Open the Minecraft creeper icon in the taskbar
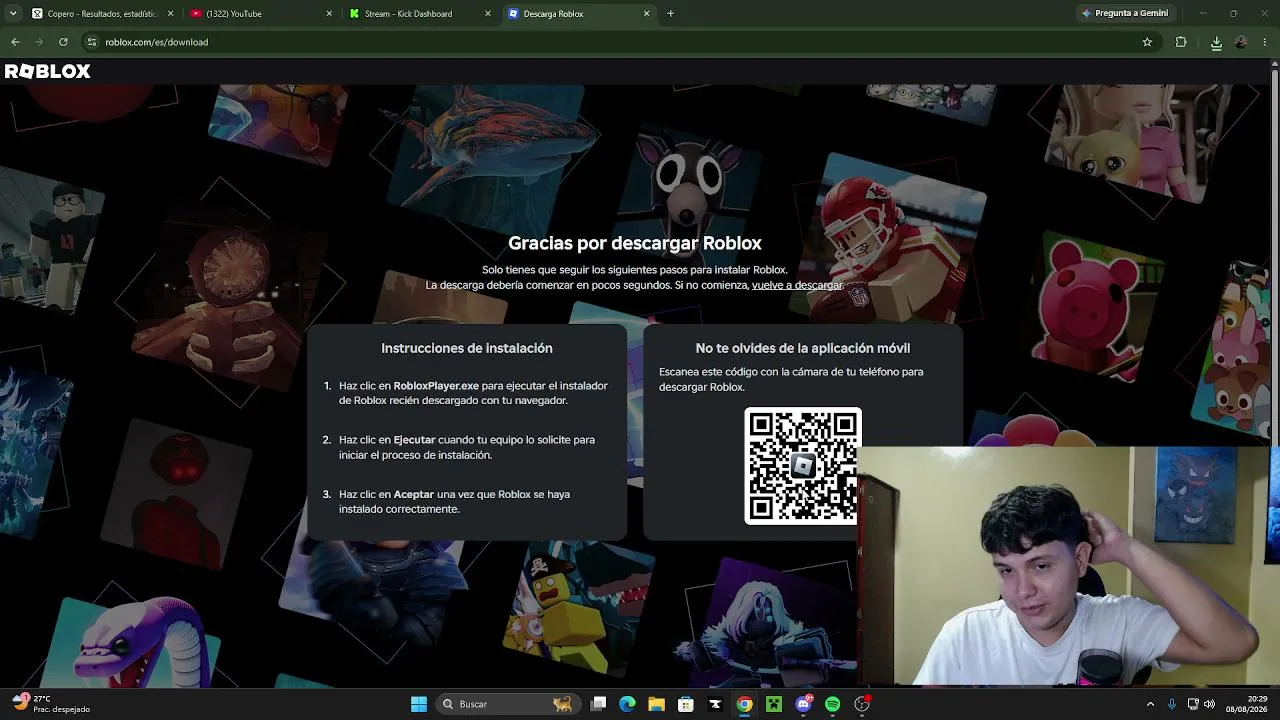The width and height of the screenshot is (1280, 720). (x=774, y=704)
